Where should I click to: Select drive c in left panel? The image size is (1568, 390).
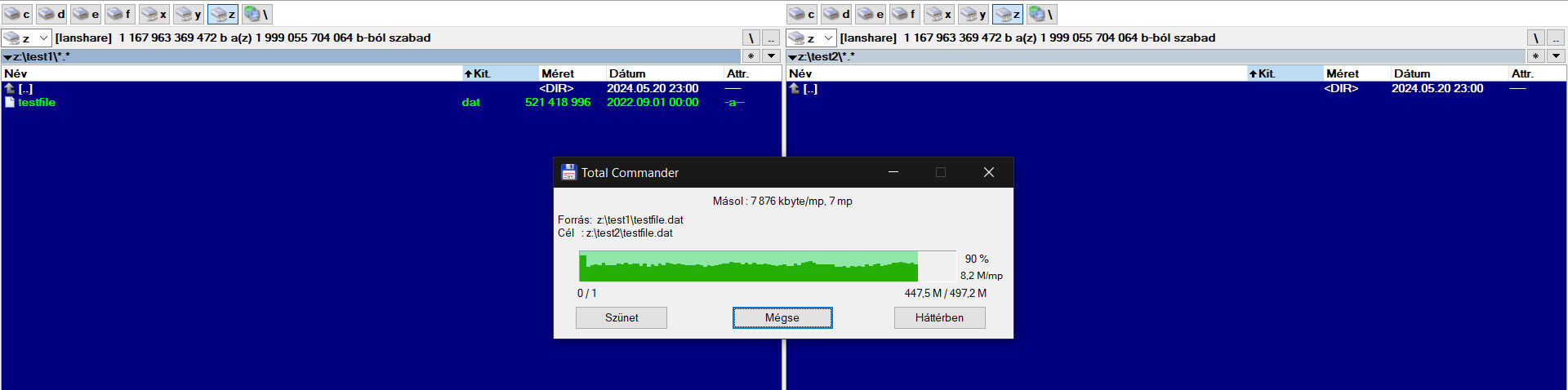[x=17, y=14]
